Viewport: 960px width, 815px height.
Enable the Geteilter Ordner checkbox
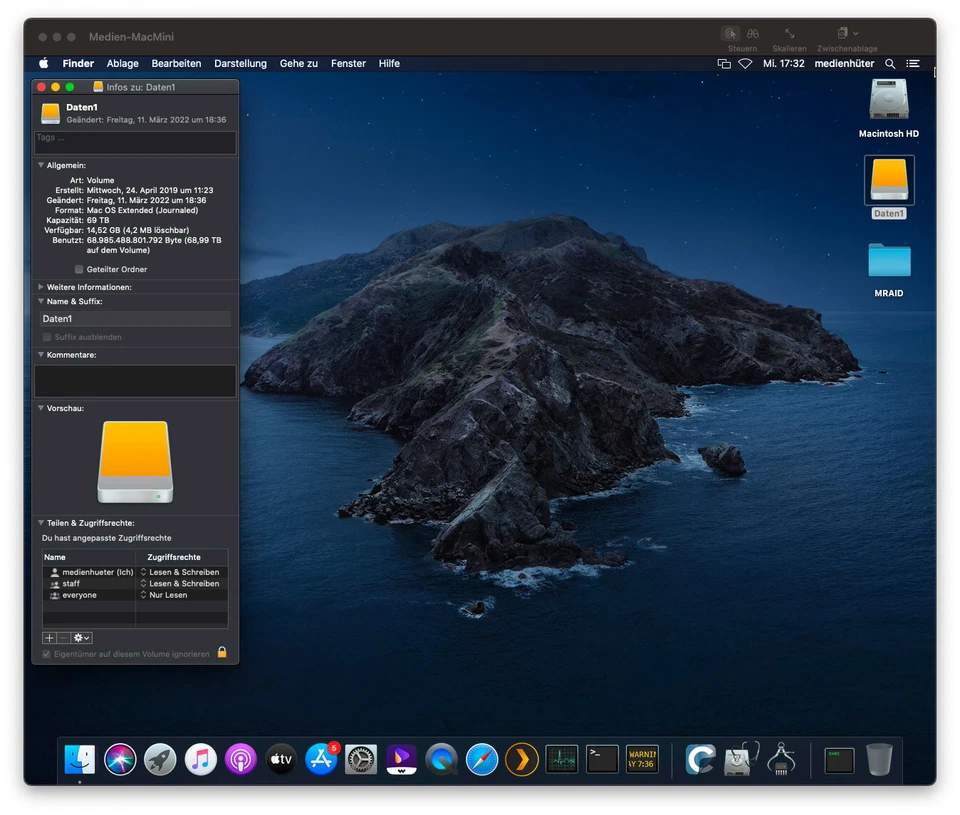click(78, 268)
